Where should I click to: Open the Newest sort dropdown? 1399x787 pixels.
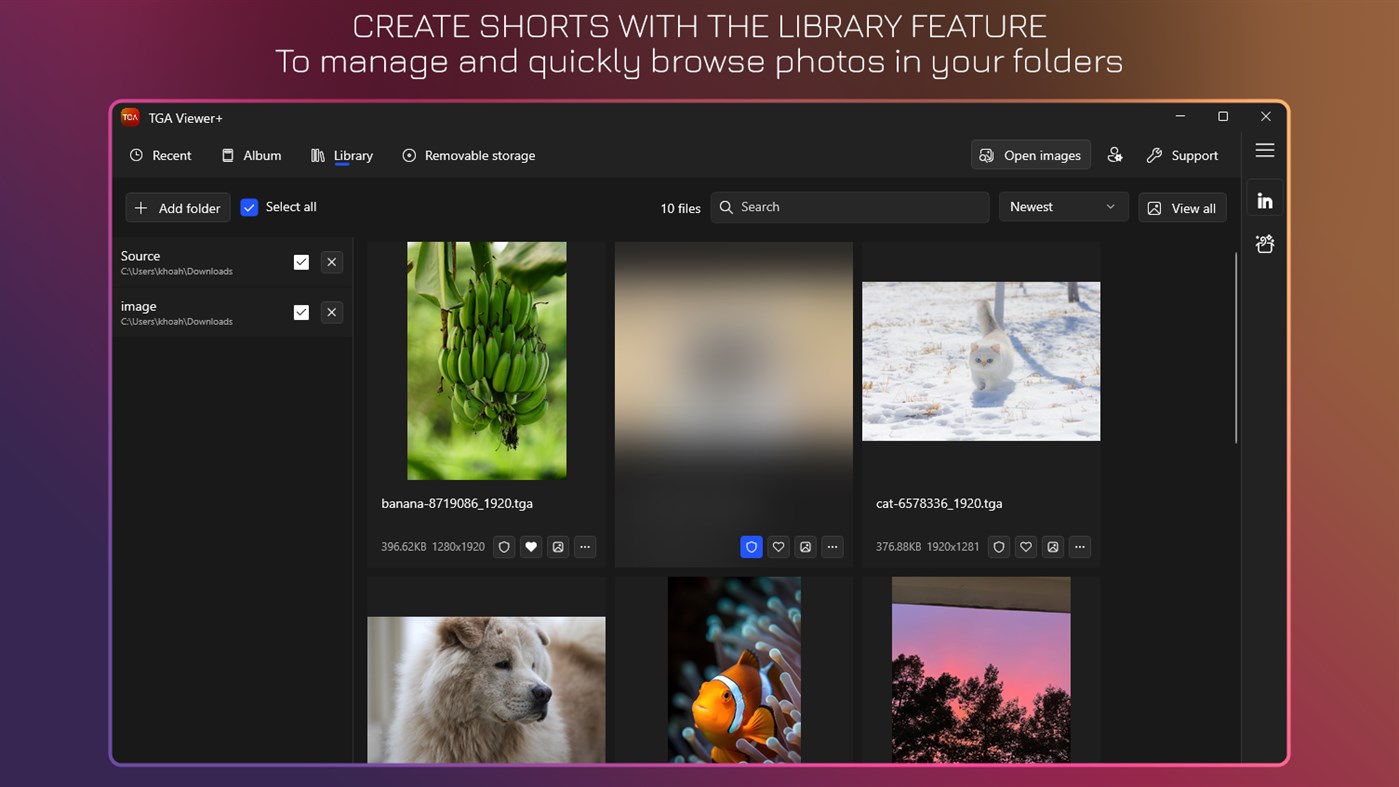coord(1063,206)
